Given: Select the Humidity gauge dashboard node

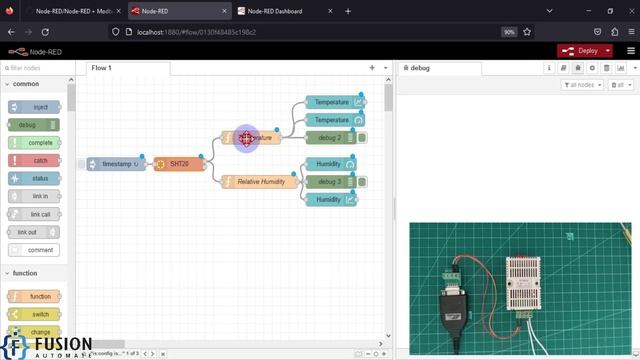Looking at the screenshot, I should coord(331,164).
